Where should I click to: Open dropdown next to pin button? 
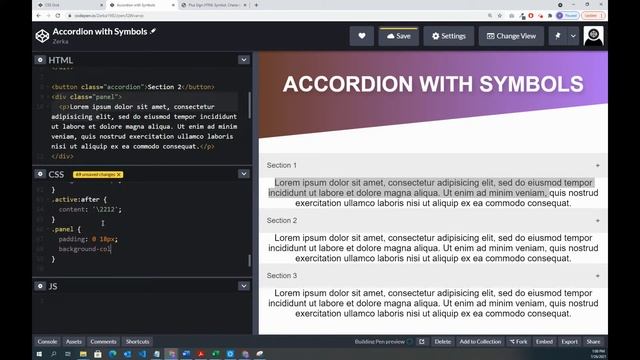click(573, 36)
